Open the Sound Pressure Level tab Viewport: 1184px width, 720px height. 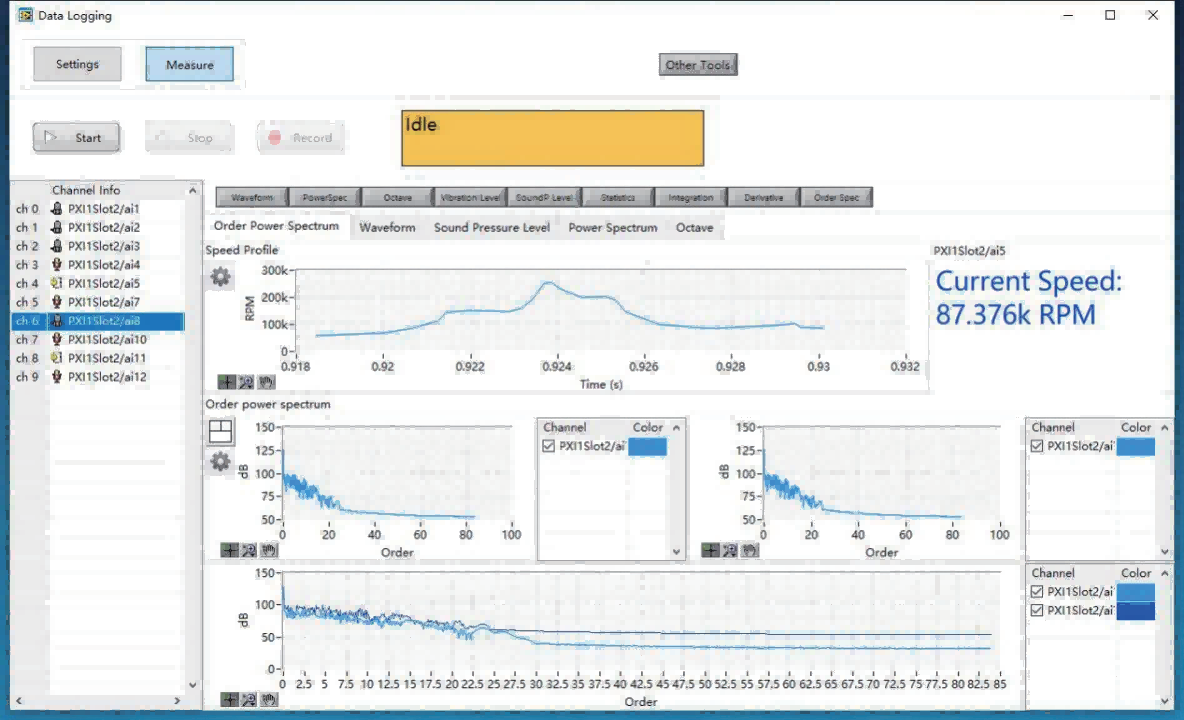492,227
